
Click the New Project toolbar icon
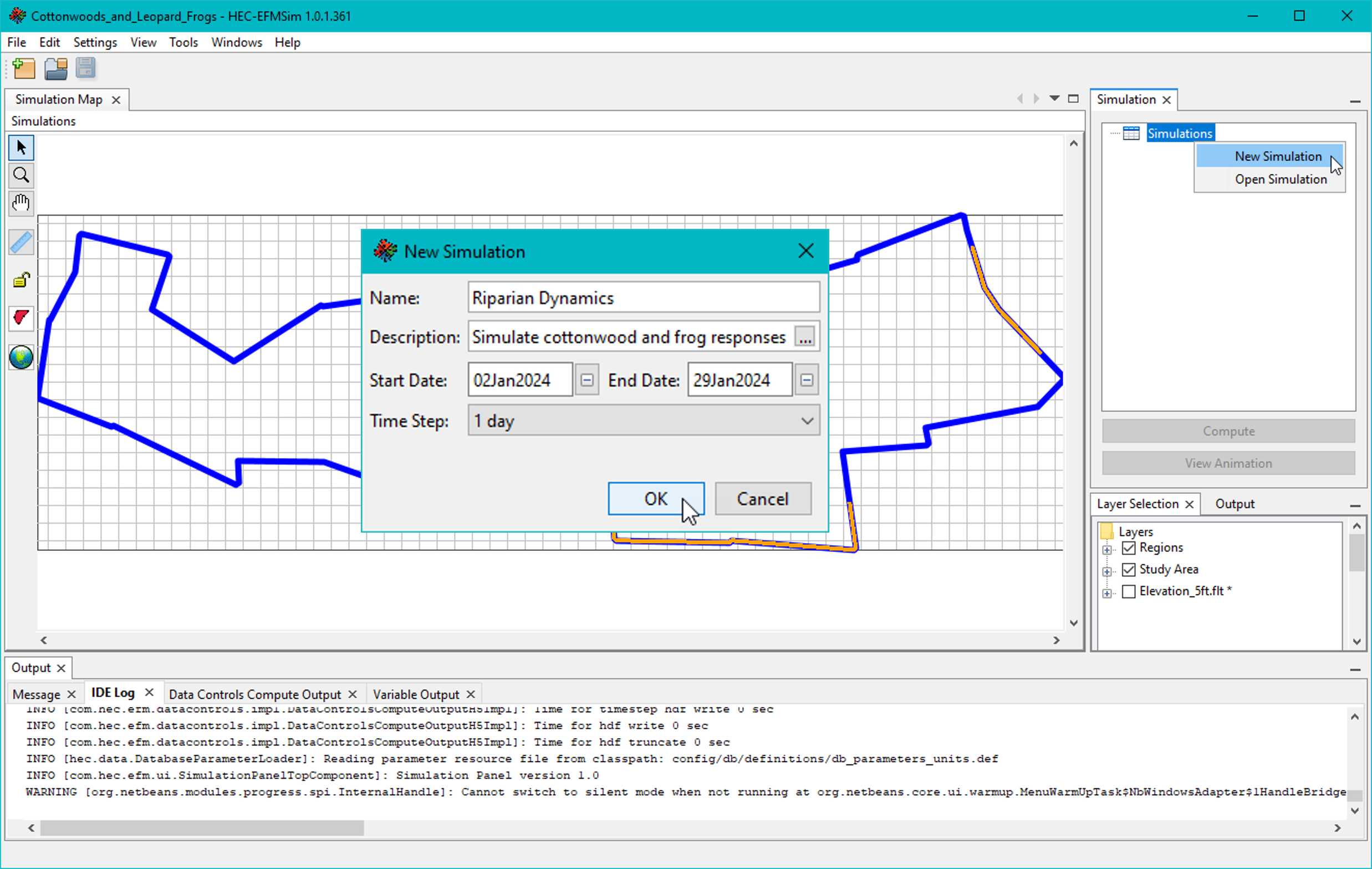23,68
